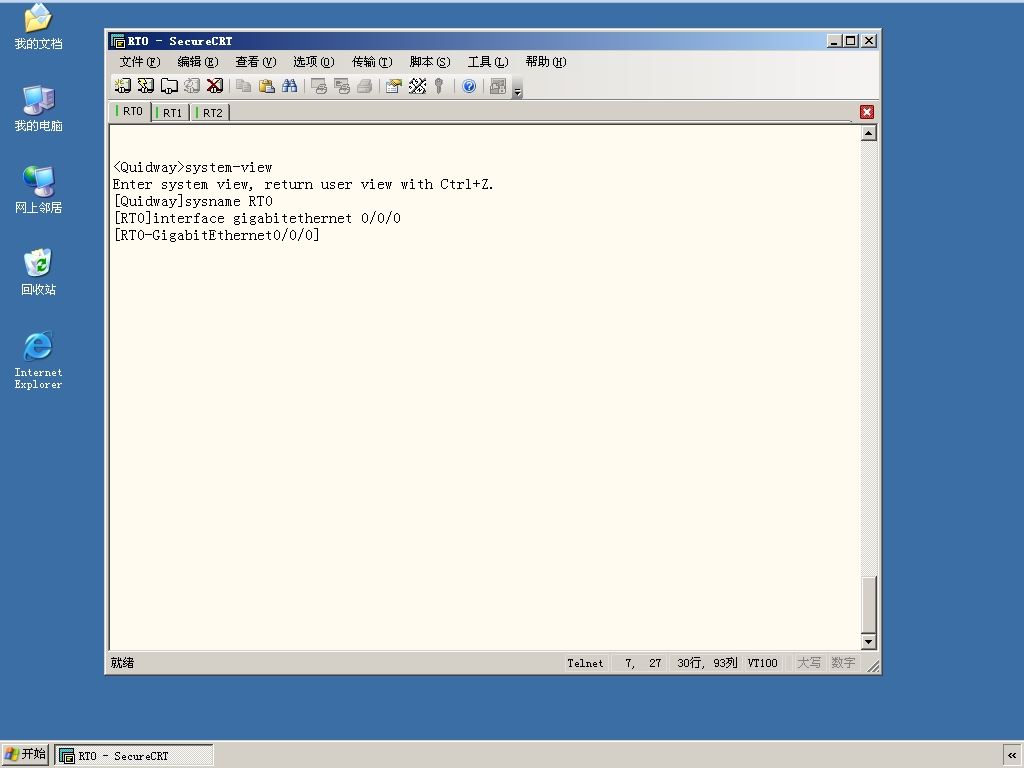Screen dimensions: 1024x768
Task: Switch to the RT0 session tab
Action: click(131, 111)
